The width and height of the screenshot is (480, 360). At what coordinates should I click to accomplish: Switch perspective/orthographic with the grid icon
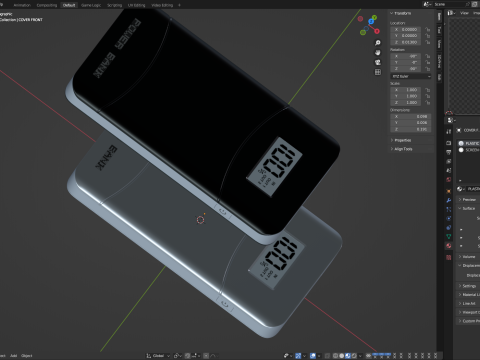tap(378, 72)
